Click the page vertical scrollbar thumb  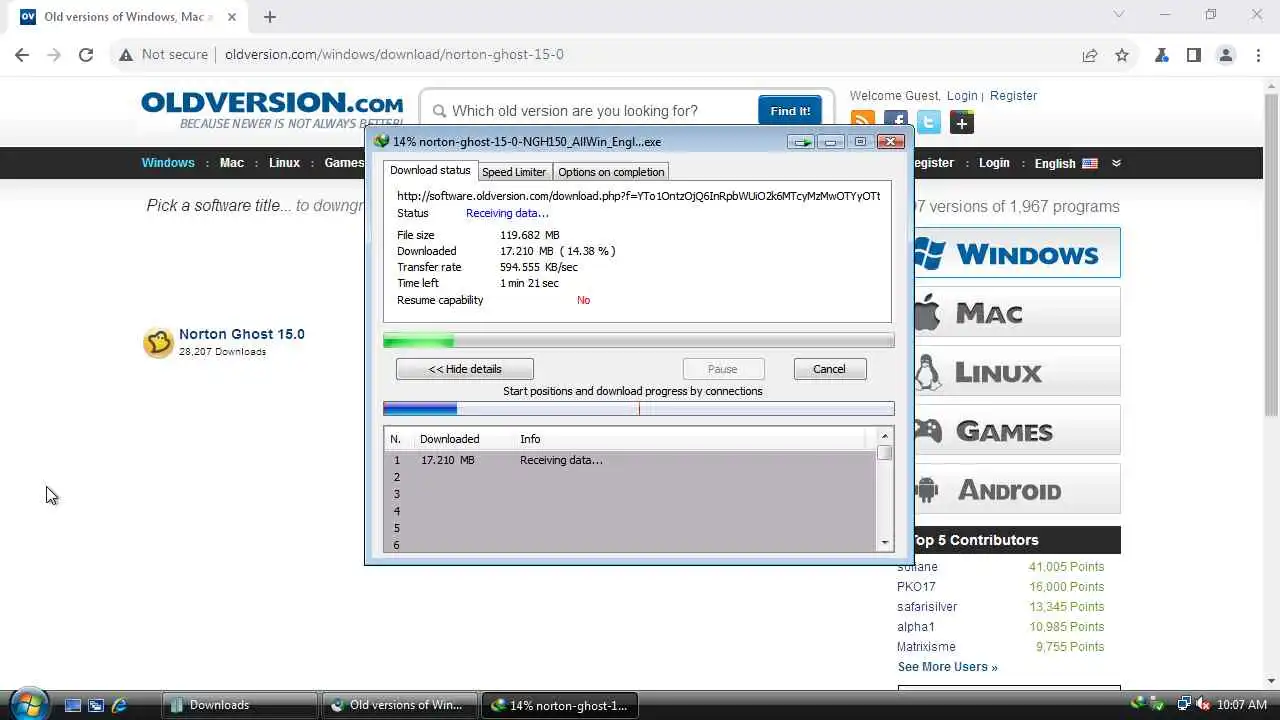pos(1271,255)
